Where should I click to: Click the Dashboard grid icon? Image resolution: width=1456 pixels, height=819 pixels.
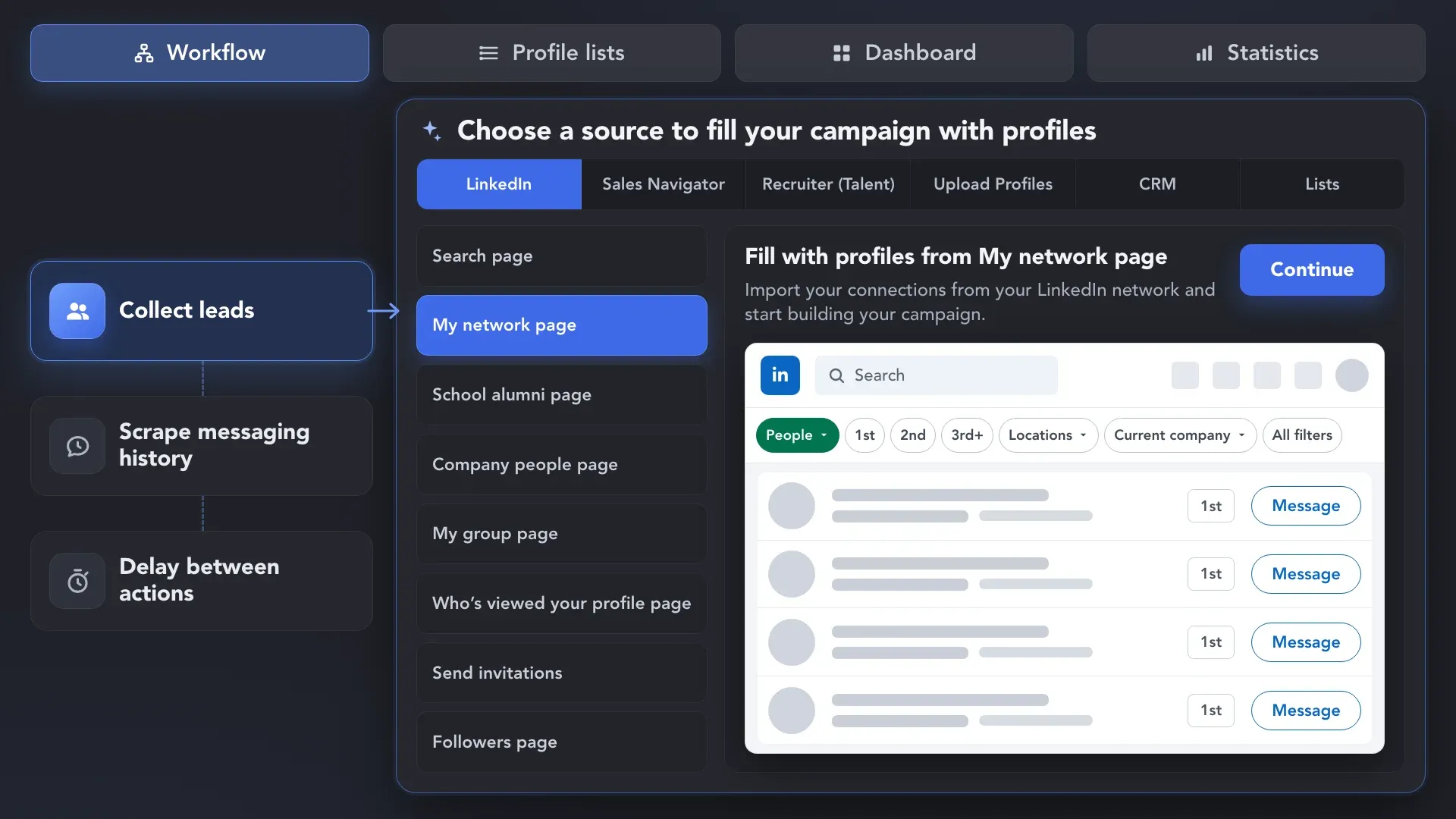click(841, 53)
